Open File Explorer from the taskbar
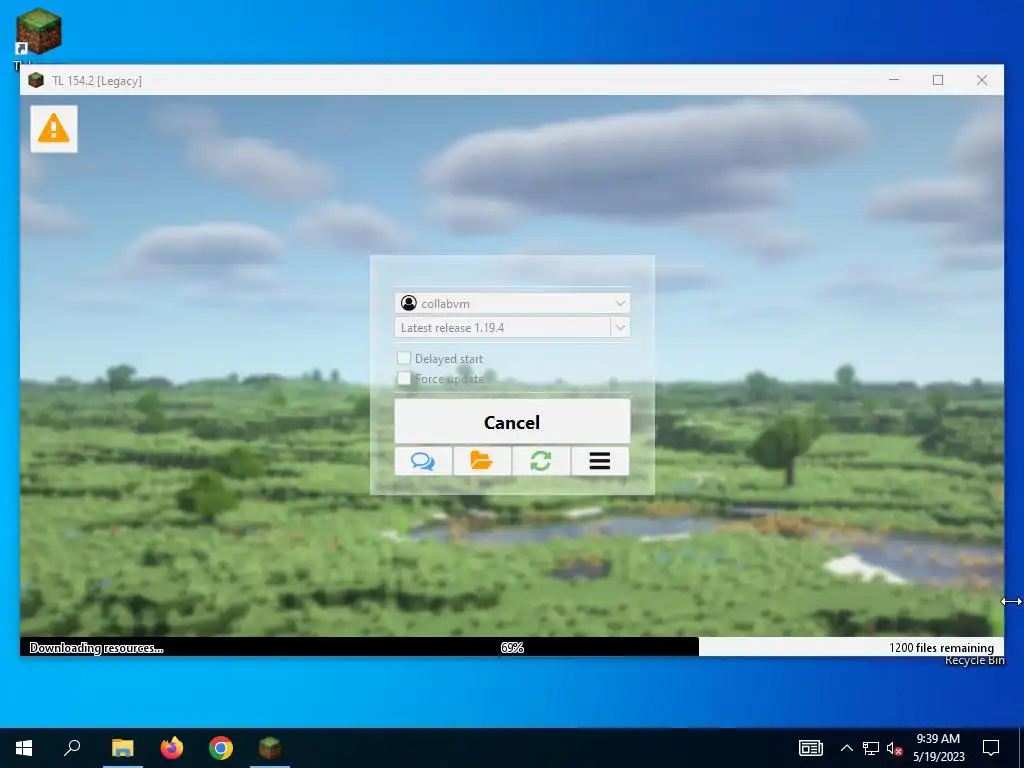 click(122, 748)
